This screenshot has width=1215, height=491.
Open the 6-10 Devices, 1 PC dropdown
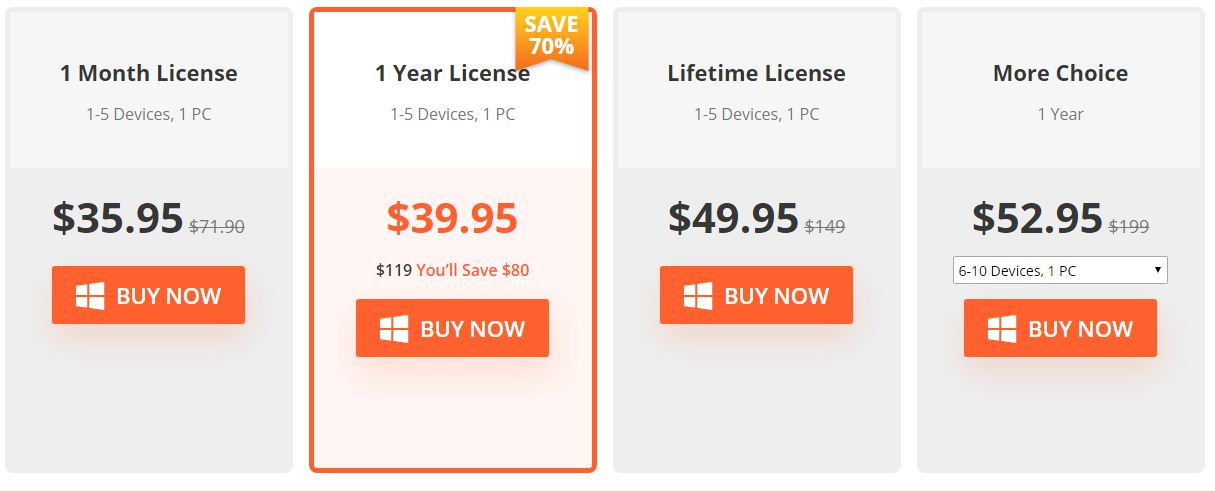[x=1060, y=270]
